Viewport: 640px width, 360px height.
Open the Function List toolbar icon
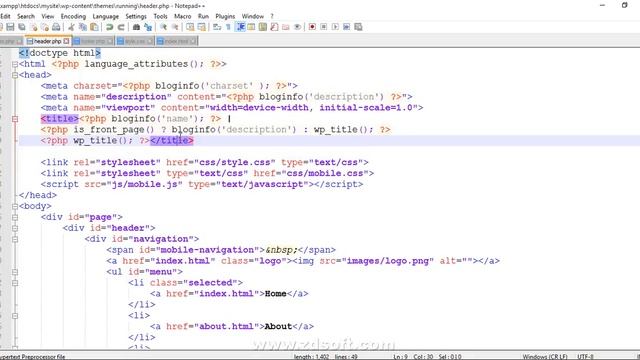pyautogui.click(x=274, y=27)
